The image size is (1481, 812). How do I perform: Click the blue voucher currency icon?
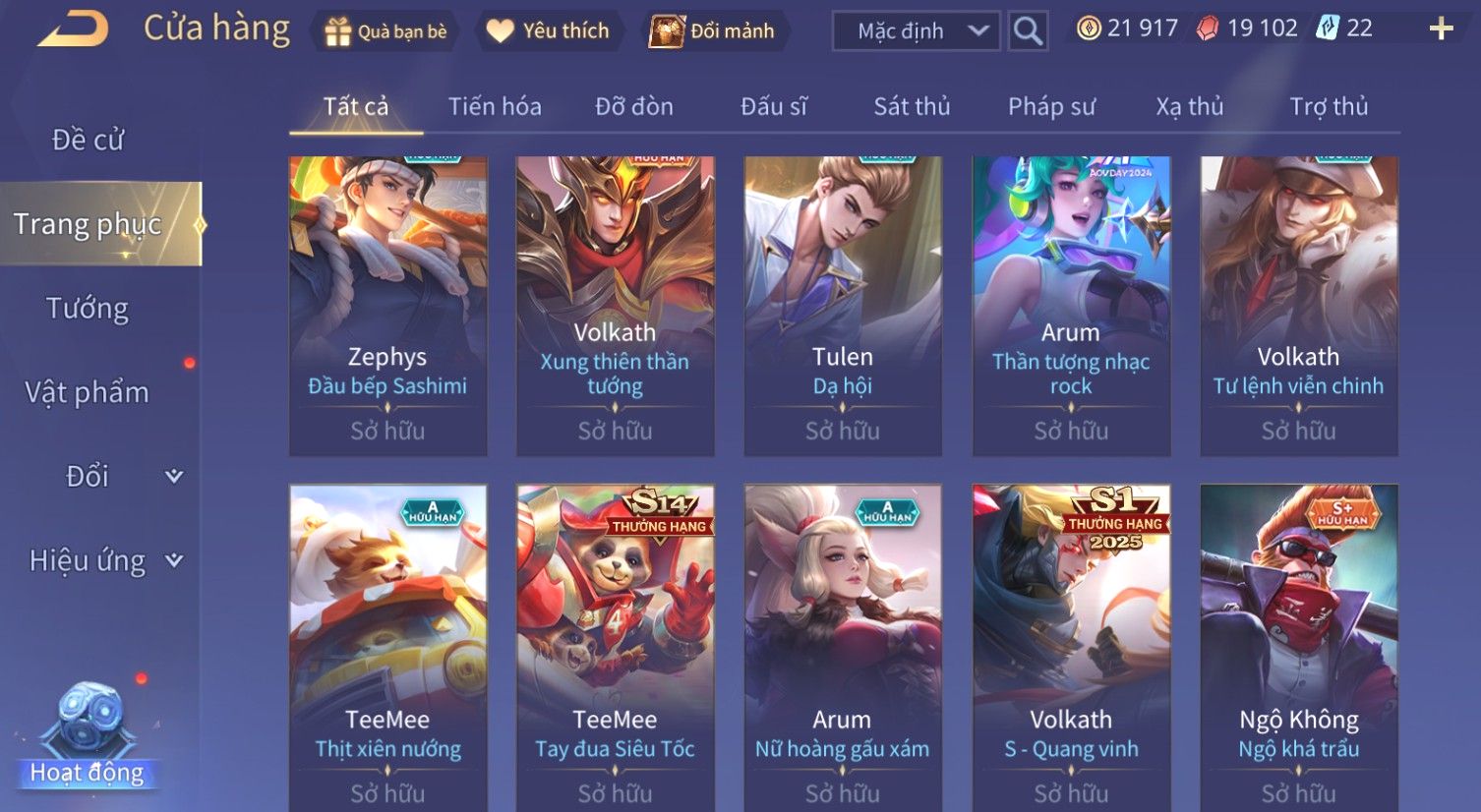1329,28
